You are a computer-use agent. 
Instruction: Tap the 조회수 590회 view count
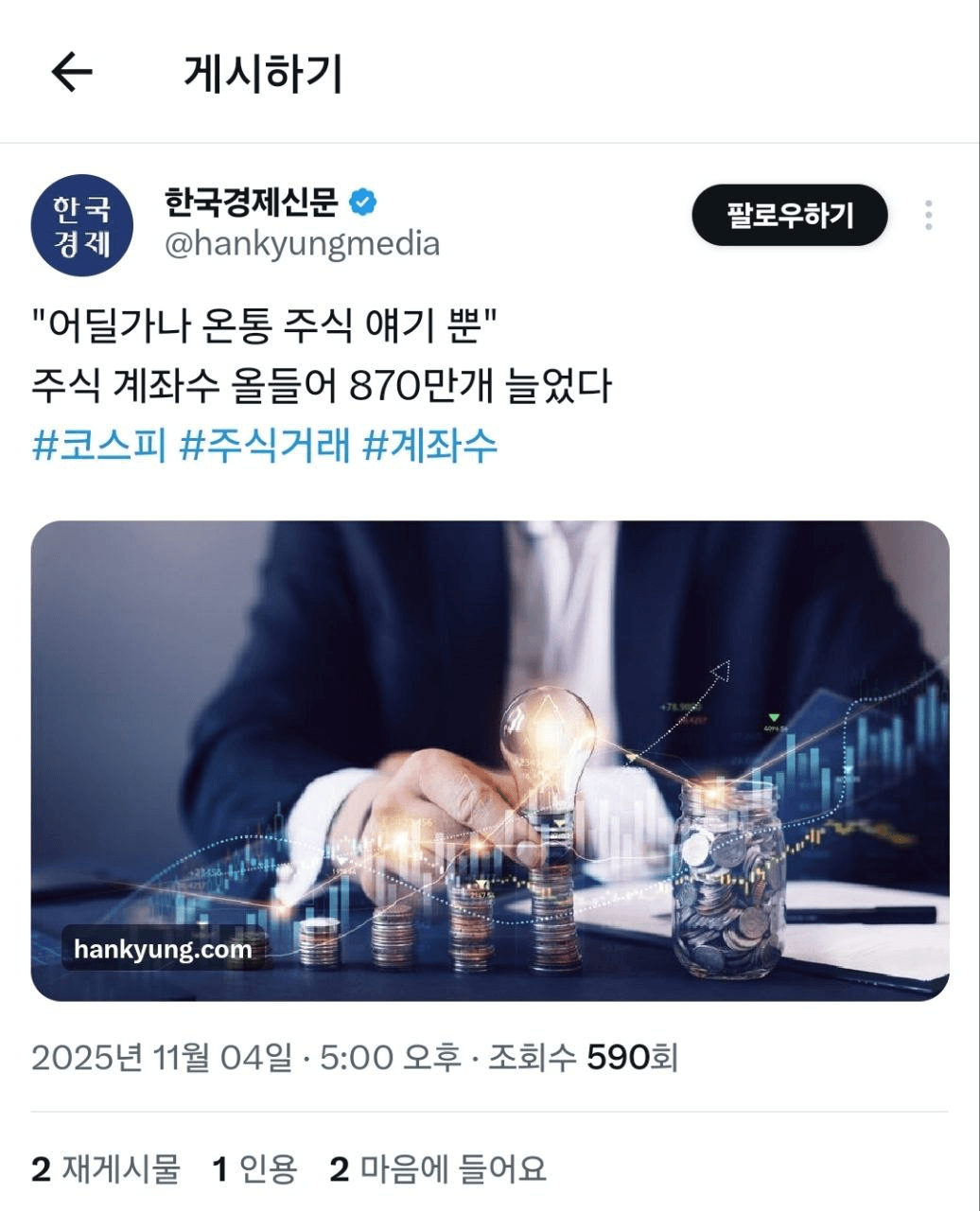[x=583, y=1057]
